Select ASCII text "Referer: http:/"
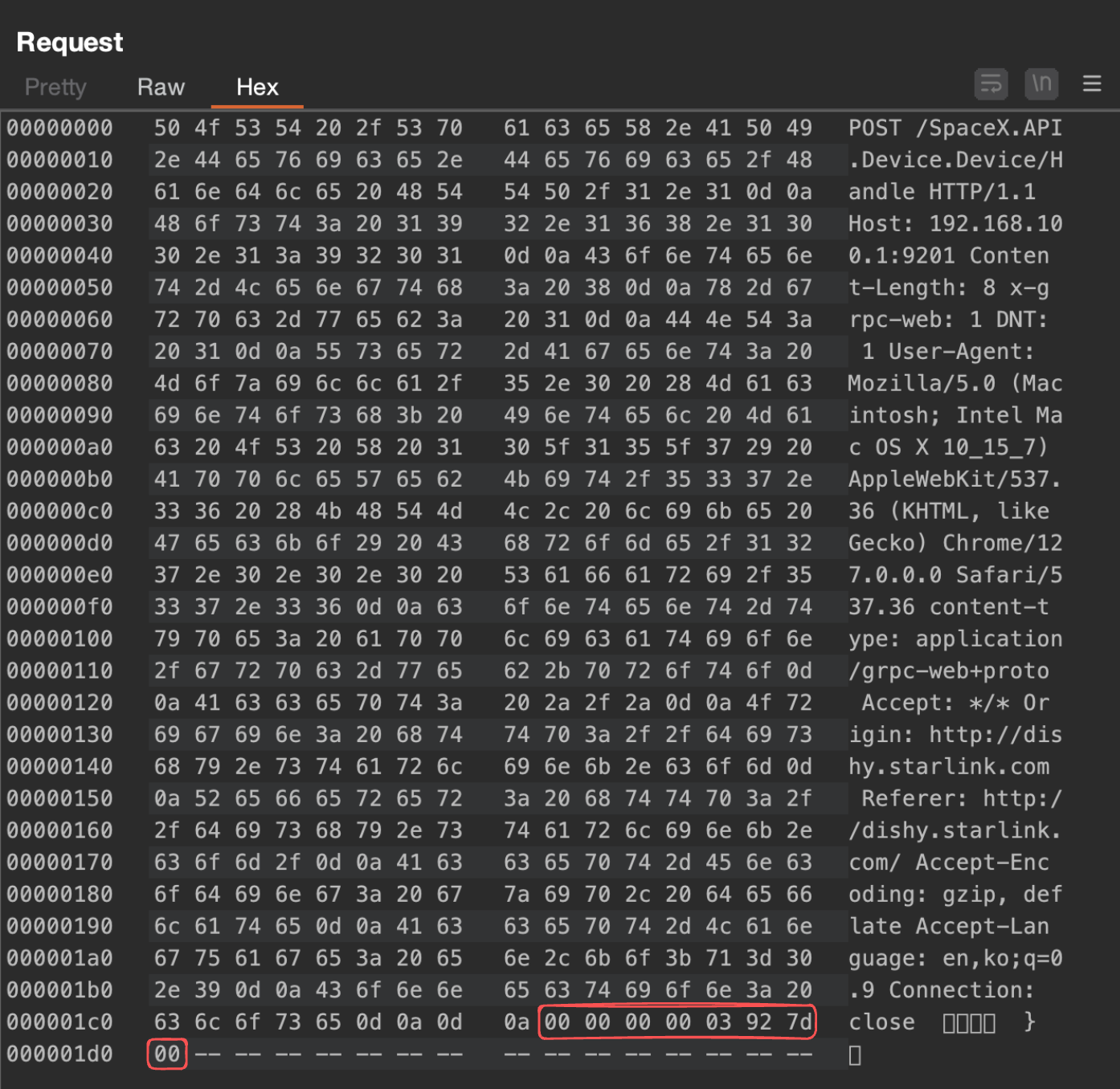The image size is (1120, 1089). click(x=963, y=798)
